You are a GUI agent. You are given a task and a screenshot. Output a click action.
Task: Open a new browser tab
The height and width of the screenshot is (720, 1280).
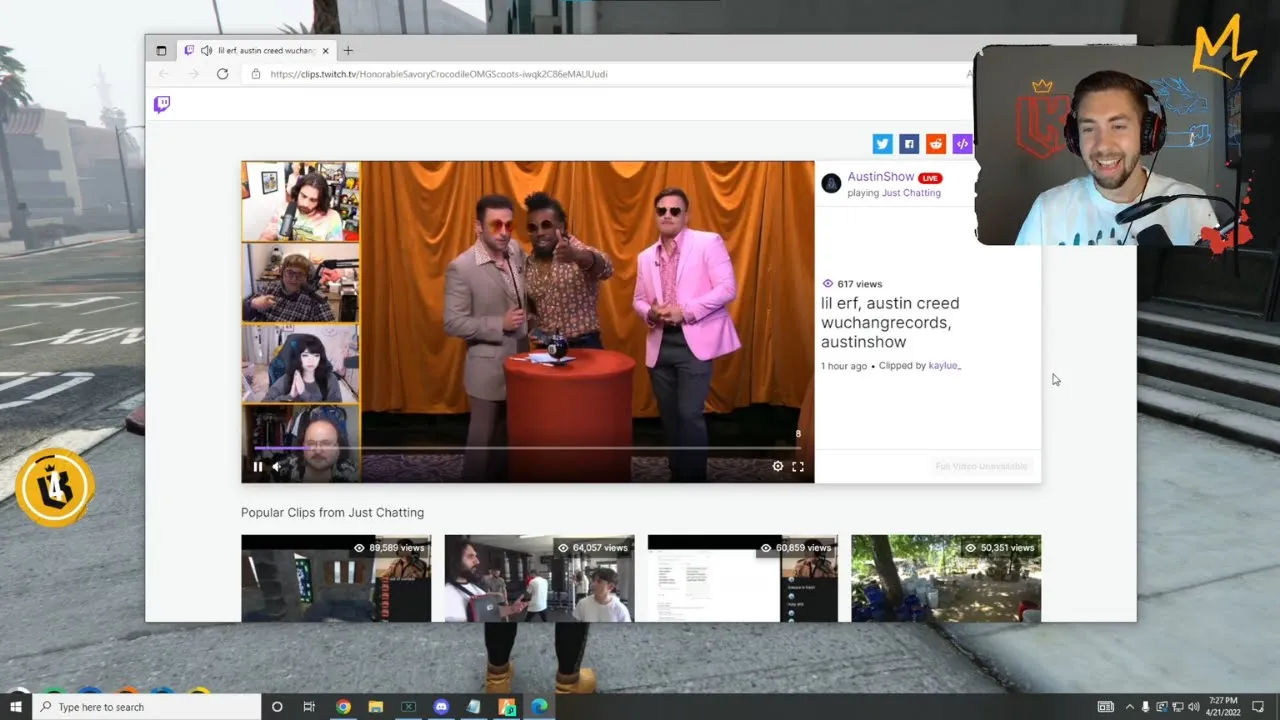coord(348,50)
